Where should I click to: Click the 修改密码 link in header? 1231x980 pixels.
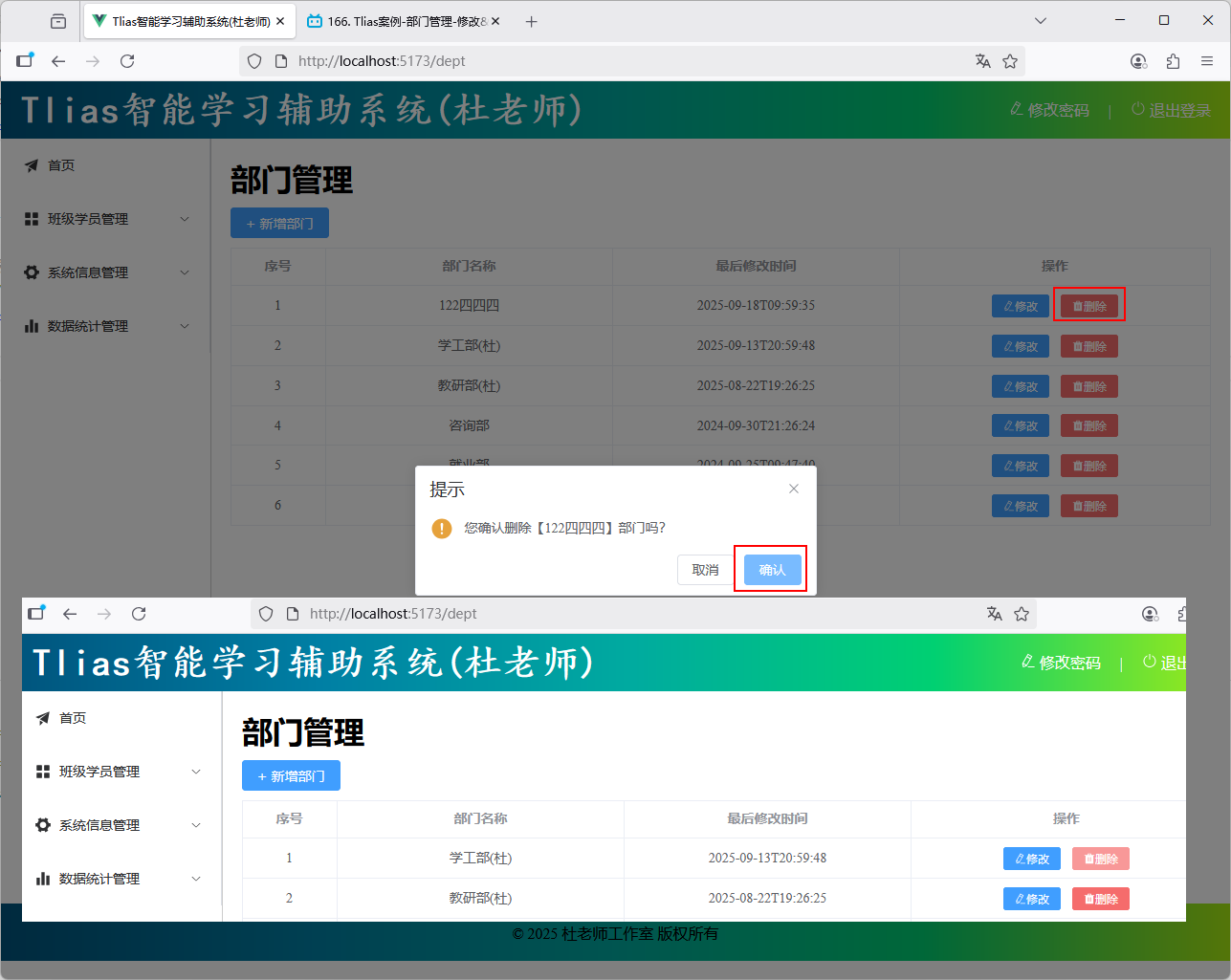(1050, 110)
